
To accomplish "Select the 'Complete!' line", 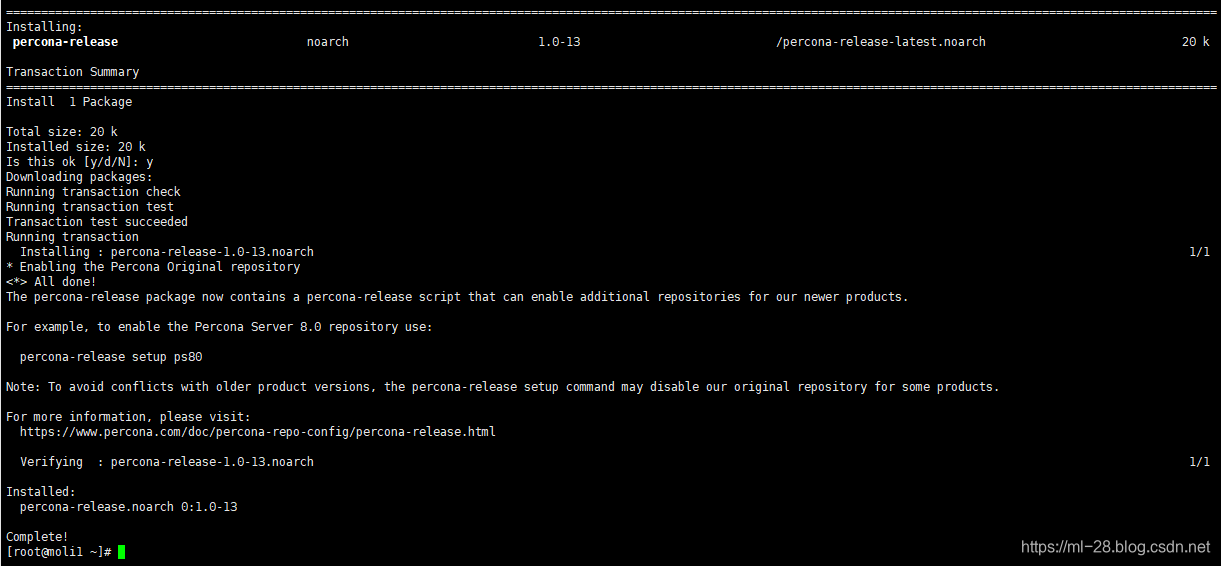I will 37,537.
